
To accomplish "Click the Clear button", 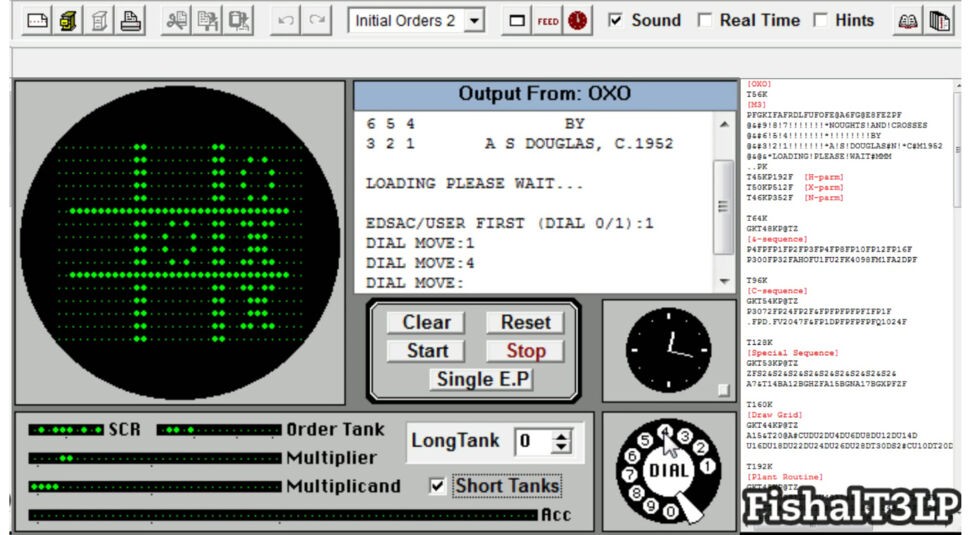I will click(x=426, y=322).
